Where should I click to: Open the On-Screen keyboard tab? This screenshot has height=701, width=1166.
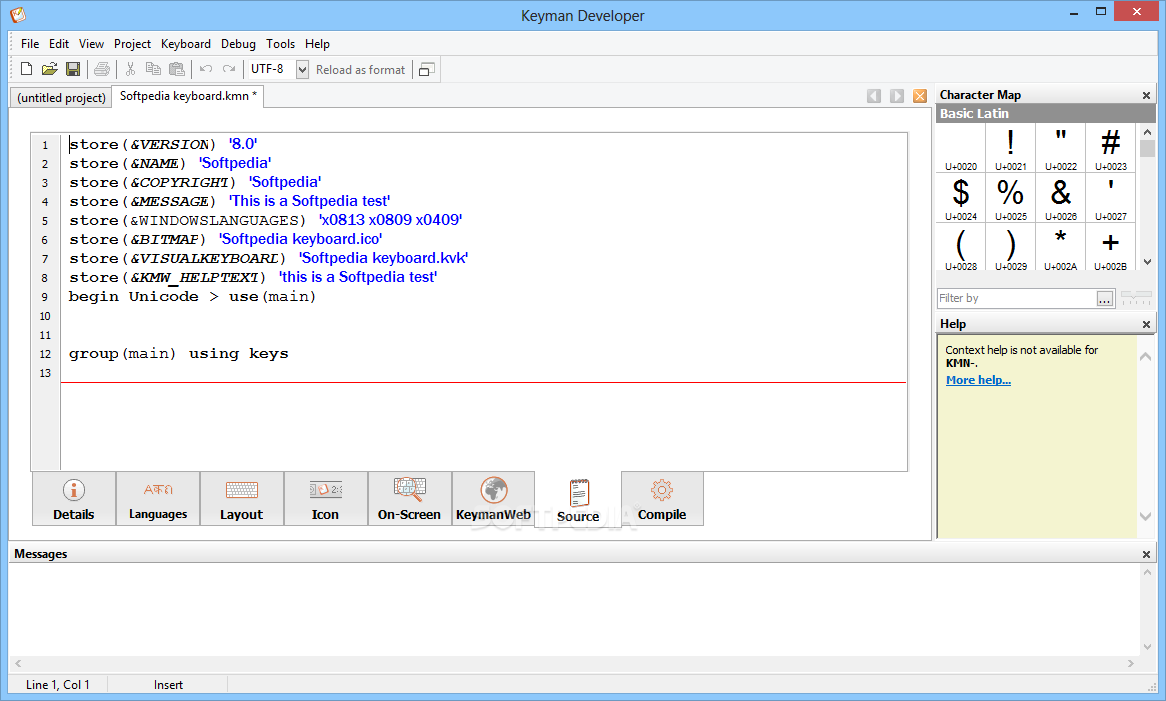(410, 499)
